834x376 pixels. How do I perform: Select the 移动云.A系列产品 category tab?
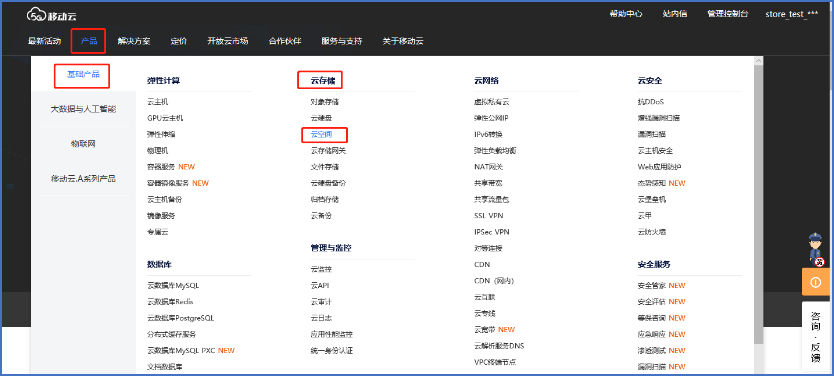84,178
